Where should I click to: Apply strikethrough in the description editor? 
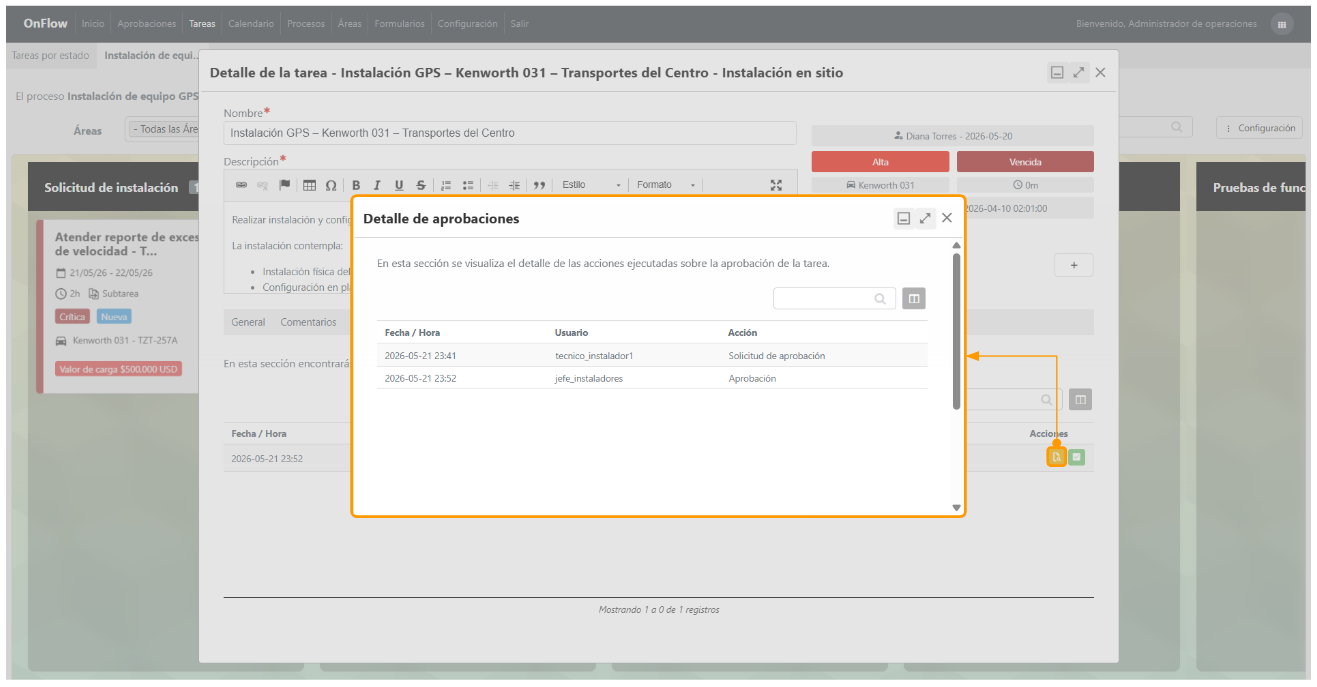click(420, 185)
